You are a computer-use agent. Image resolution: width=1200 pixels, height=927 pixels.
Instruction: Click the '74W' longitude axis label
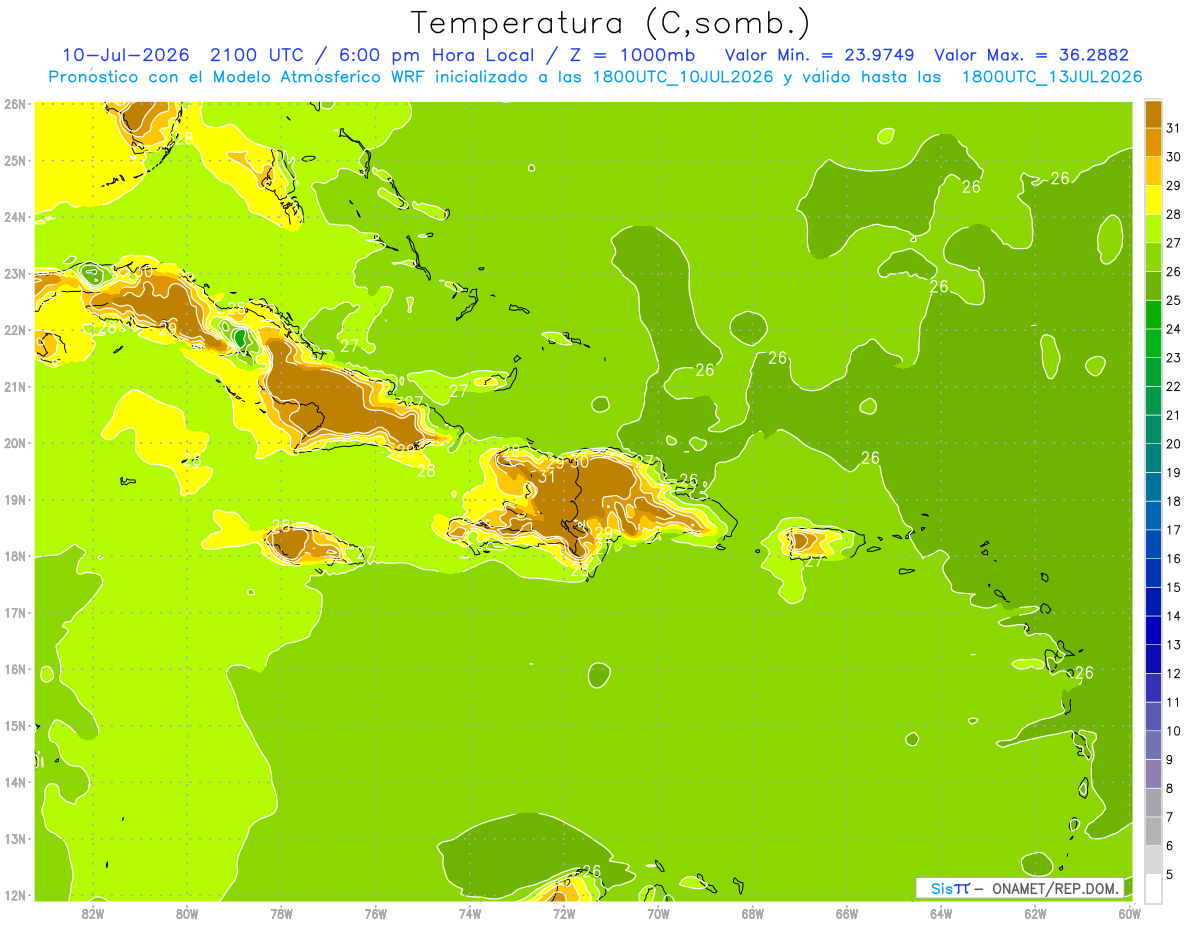(470, 913)
